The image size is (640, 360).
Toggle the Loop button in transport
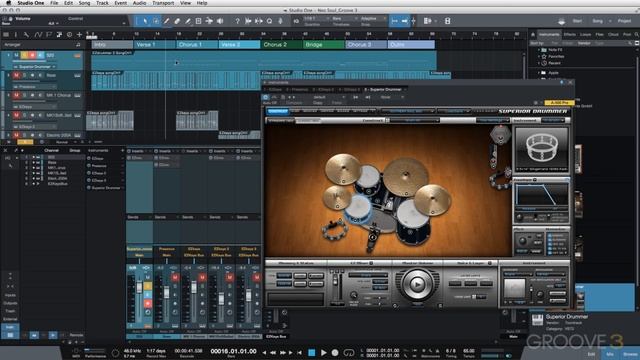click(349, 352)
